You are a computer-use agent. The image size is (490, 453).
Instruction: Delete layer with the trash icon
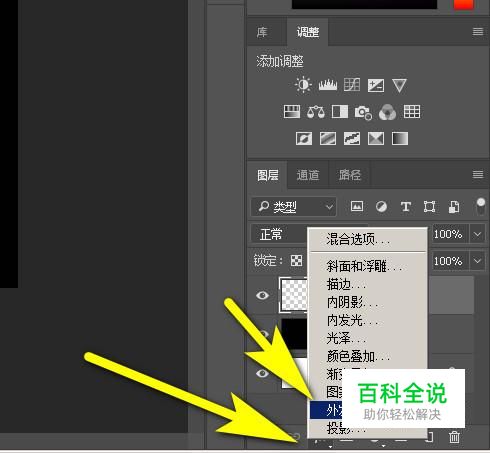(454, 437)
